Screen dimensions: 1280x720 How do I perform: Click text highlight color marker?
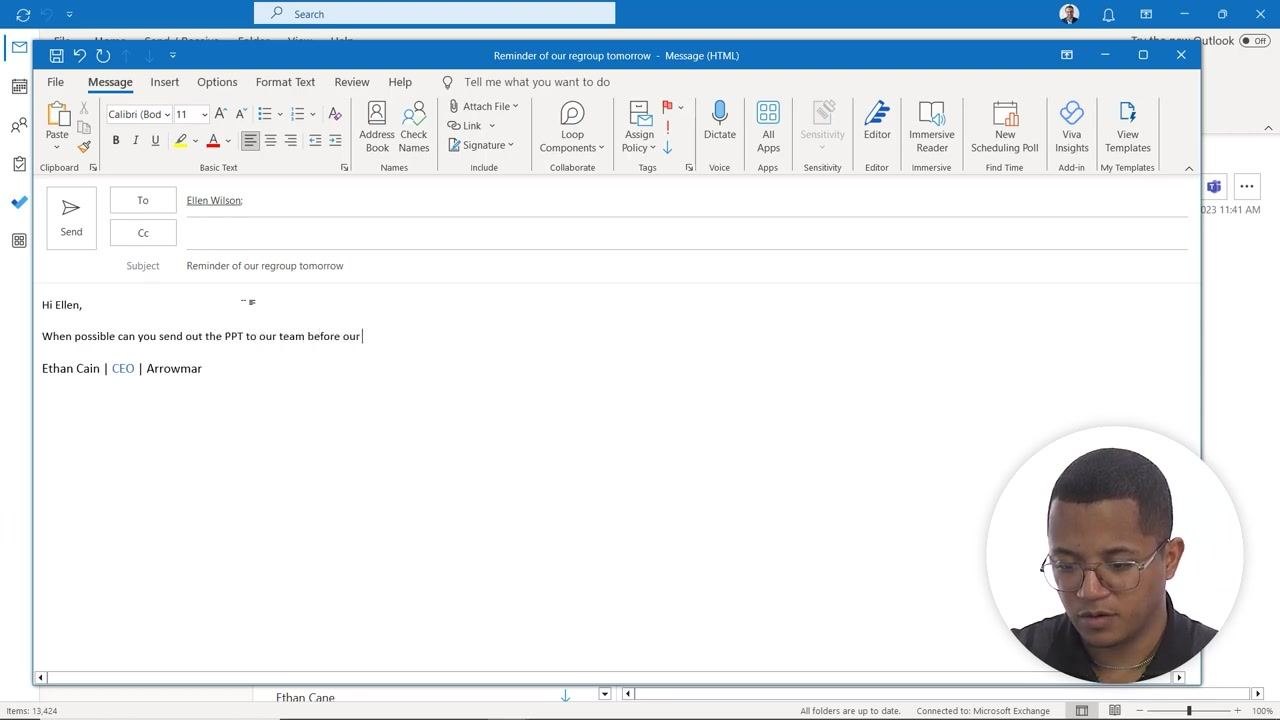(180, 141)
